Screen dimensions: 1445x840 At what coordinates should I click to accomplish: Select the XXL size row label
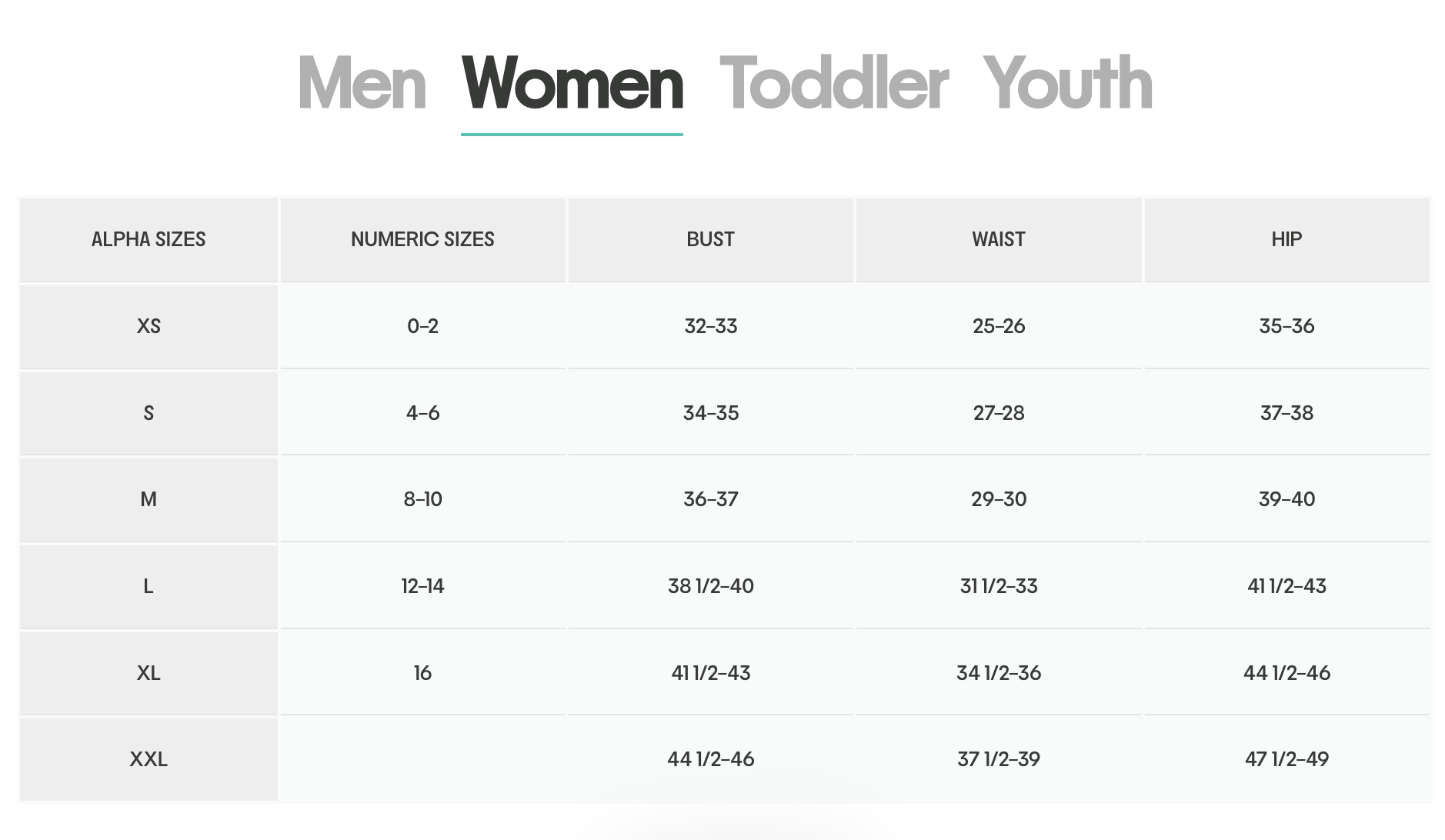point(149,759)
